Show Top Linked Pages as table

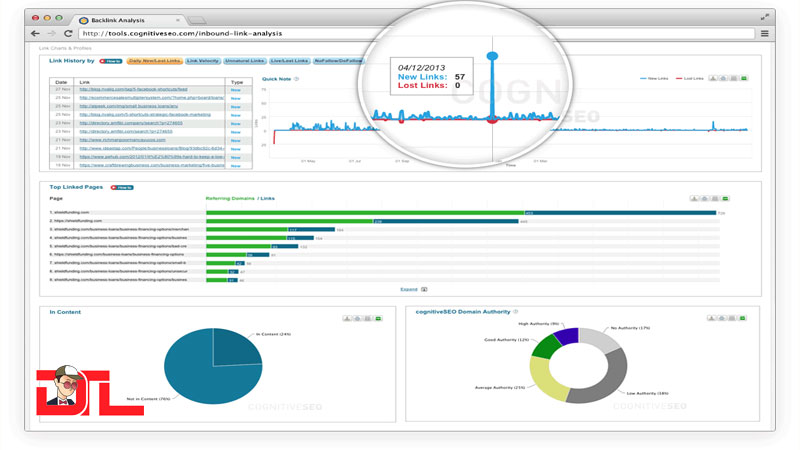(x=715, y=198)
